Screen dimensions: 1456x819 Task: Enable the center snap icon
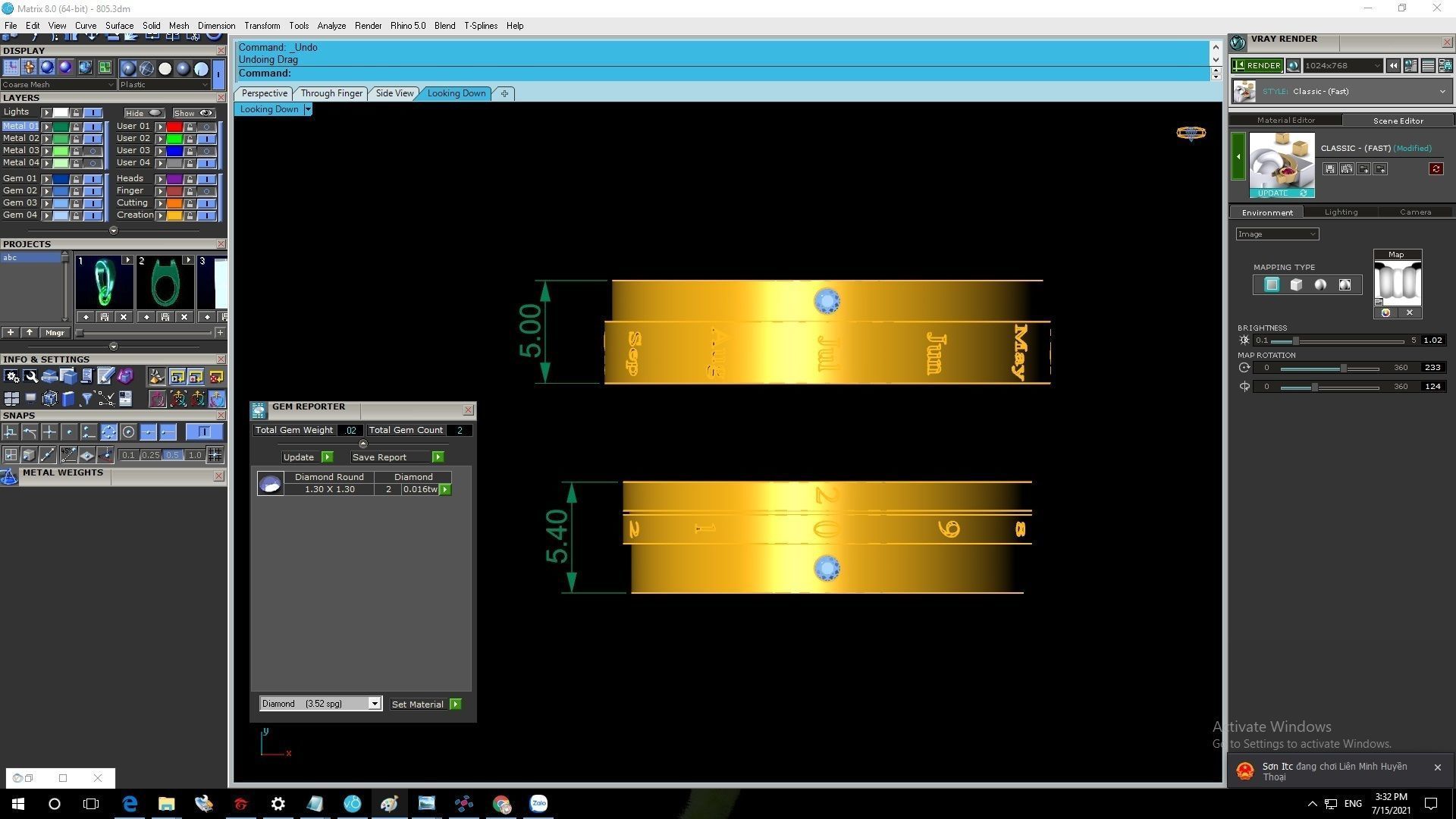[128, 432]
